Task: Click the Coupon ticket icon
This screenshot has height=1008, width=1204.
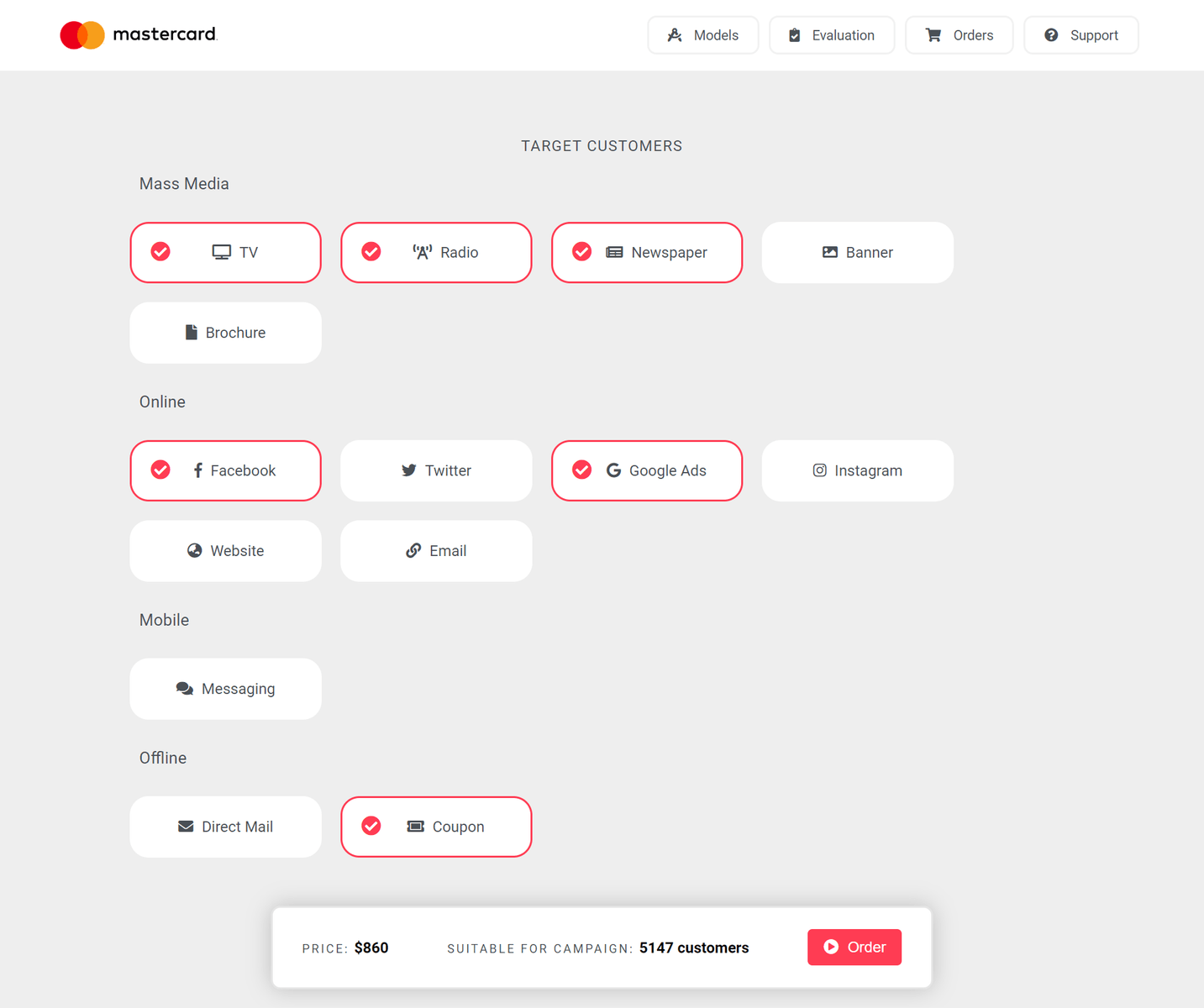Action: tap(416, 827)
